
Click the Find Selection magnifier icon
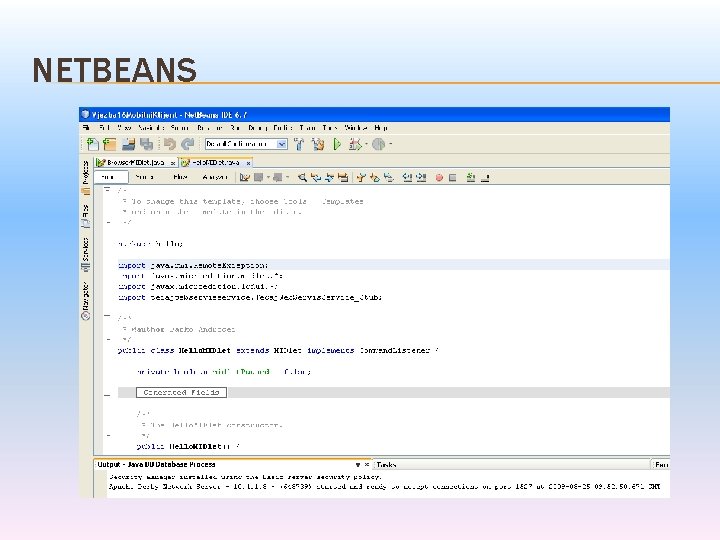coord(302,177)
